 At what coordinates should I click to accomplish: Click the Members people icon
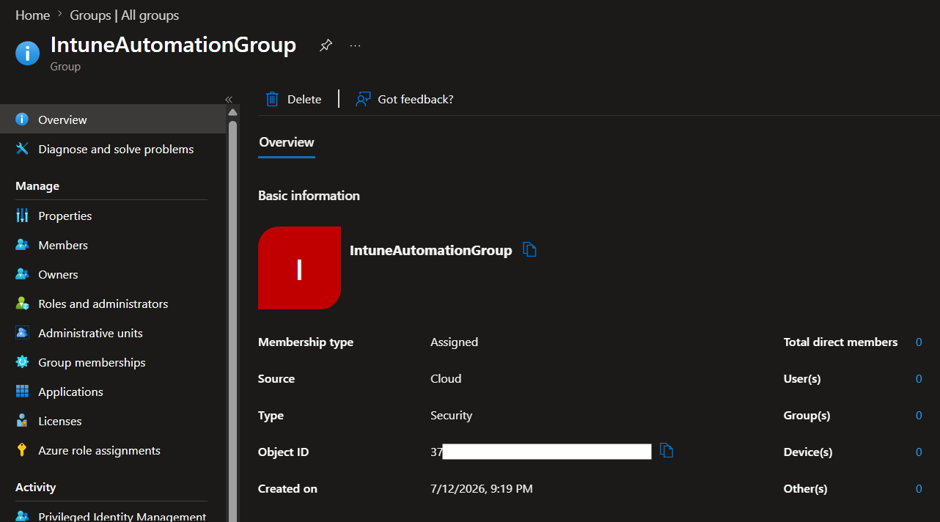[x=22, y=245]
